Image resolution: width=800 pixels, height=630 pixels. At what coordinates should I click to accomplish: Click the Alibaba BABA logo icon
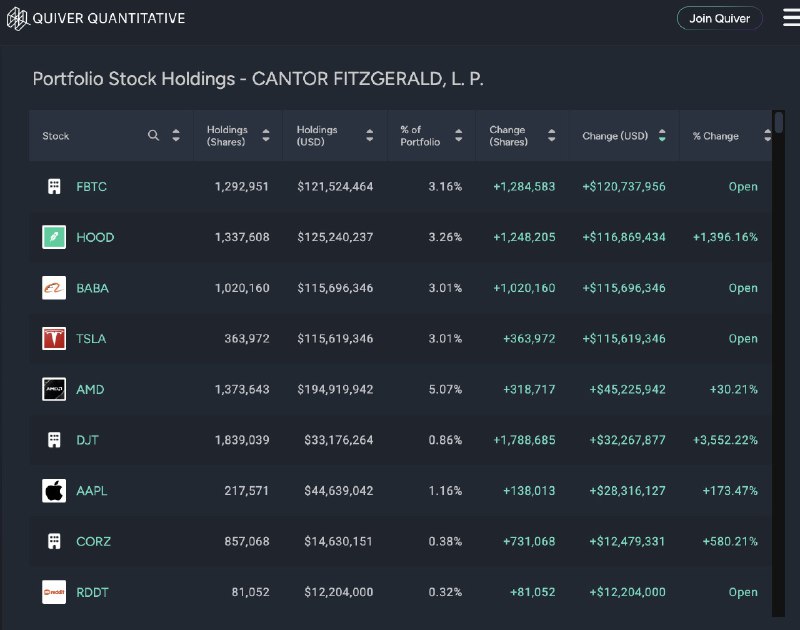click(x=54, y=288)
